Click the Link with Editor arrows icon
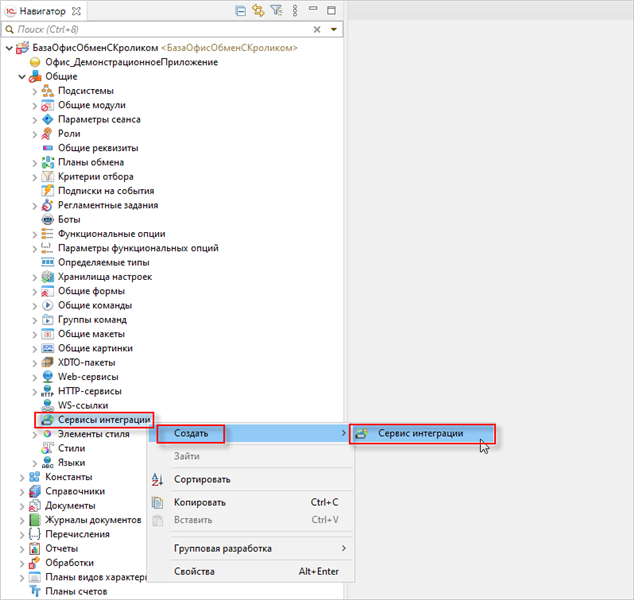 click(258, 11)
